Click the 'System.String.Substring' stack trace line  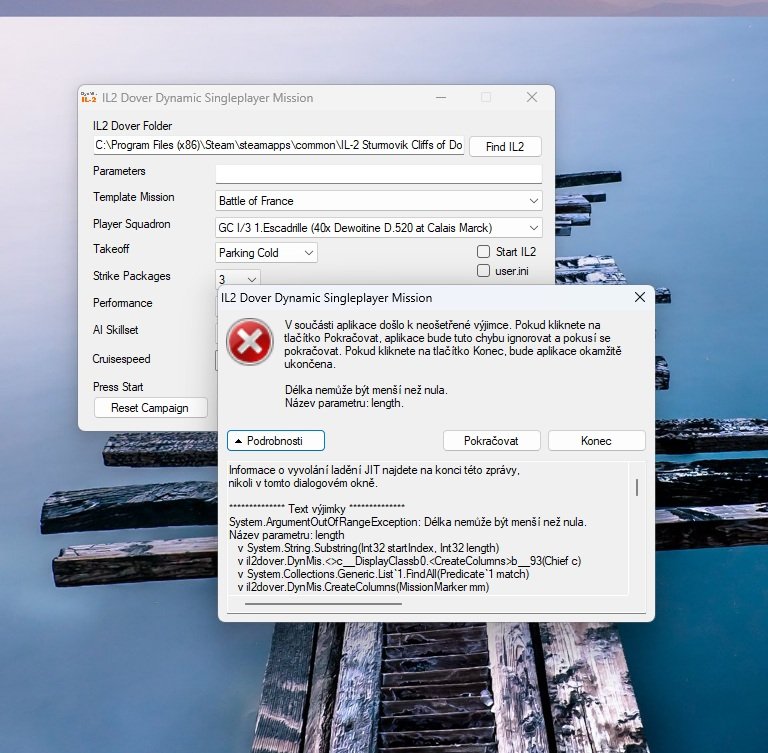point(368,548)
